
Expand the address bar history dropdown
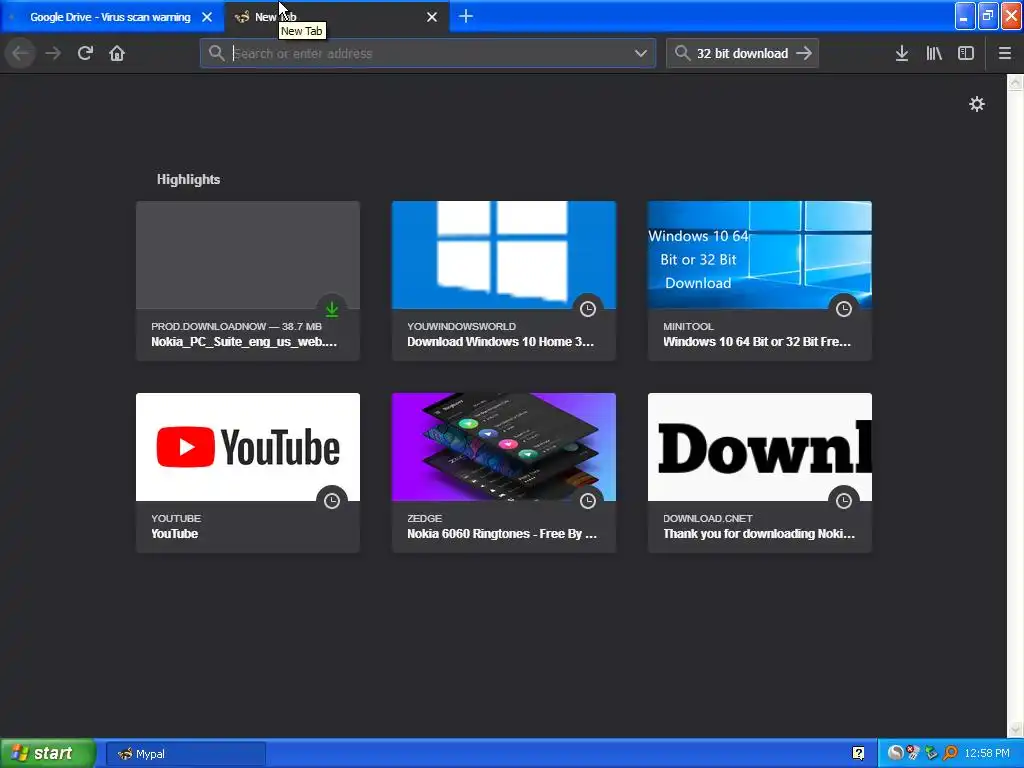pos(641,54)
